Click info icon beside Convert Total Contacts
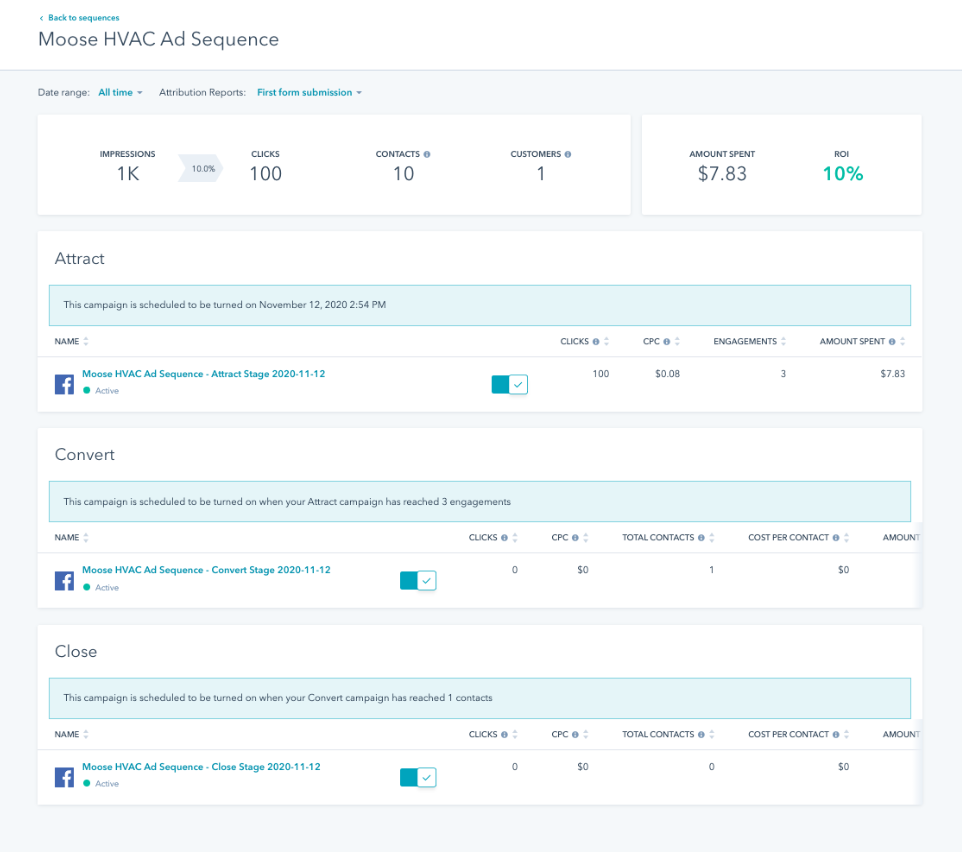962x852 pixels. [701, 538]
